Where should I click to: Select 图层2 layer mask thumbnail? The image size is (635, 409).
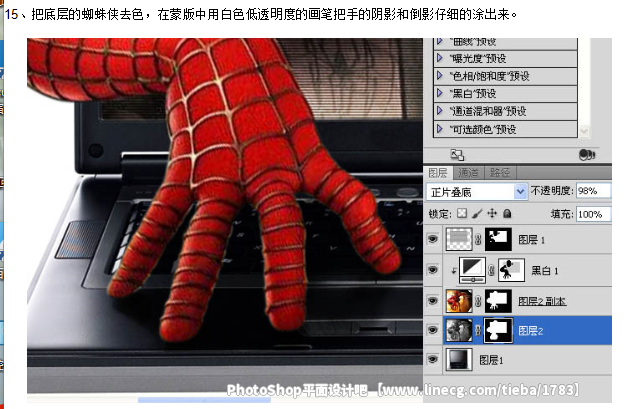click(x=498, y=330)
